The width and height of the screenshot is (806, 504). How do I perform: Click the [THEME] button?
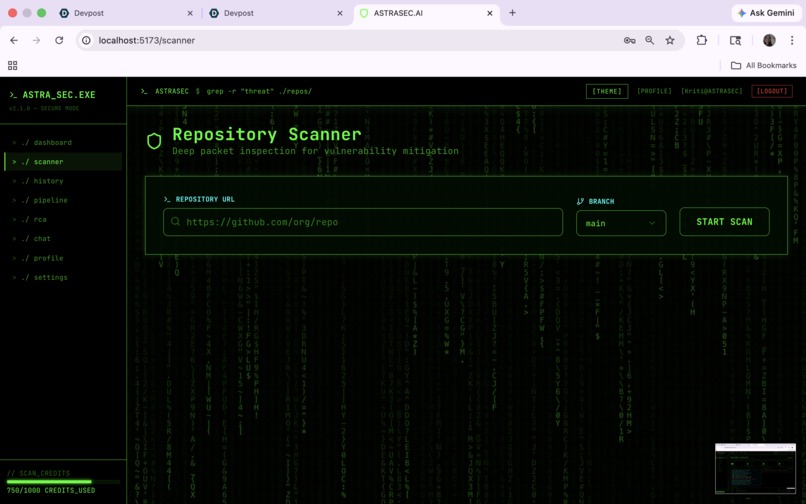(607, 92)
